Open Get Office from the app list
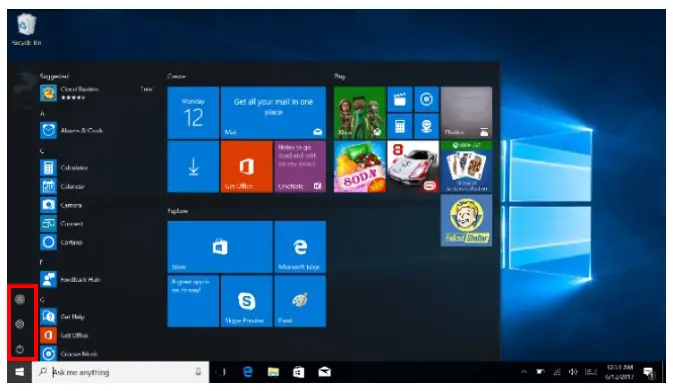This screenshot has height=391, width=673. 64,335
